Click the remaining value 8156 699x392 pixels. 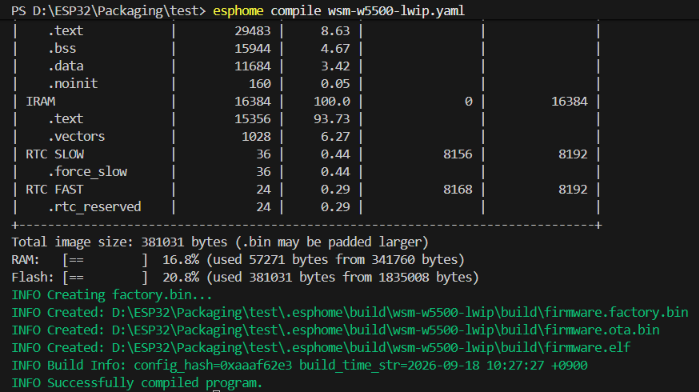tap(457, 154)
